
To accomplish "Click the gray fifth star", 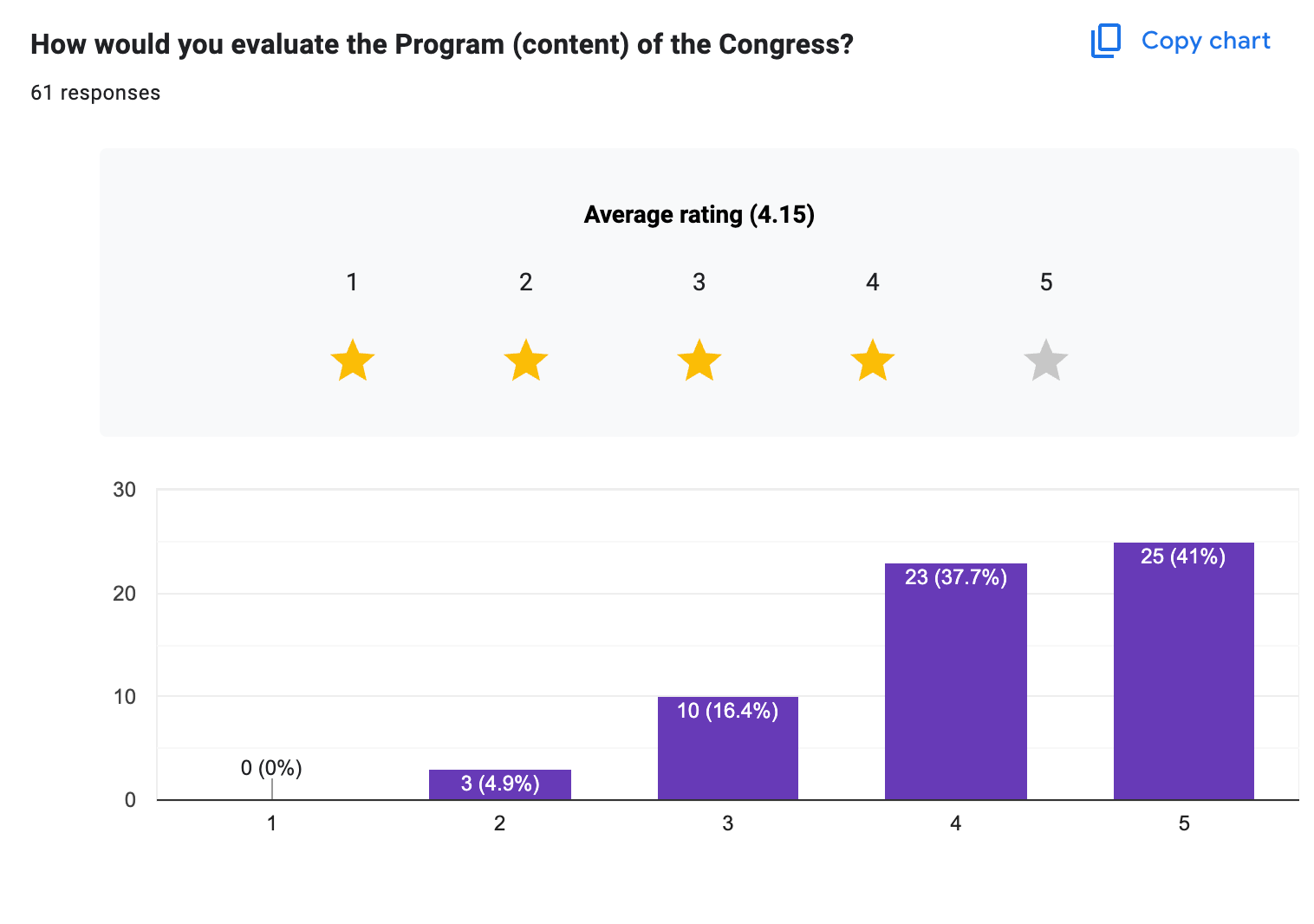I will click(1046, 361).
